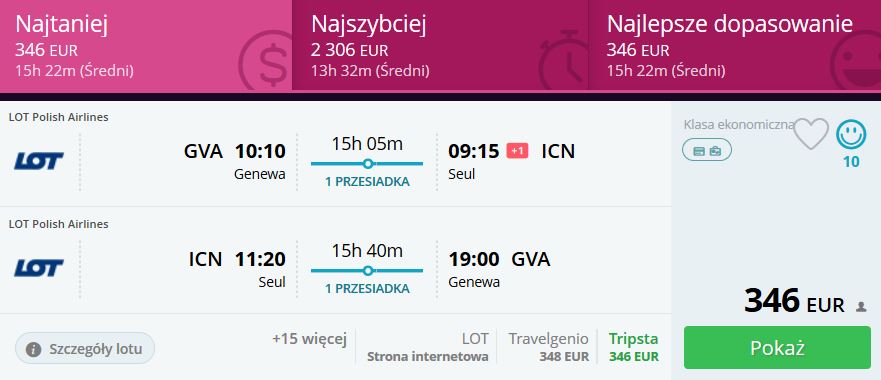Screen dimensions: 881x380
Task: Choose the Tripsta 346 EUR offer
Action: (634, 347)
